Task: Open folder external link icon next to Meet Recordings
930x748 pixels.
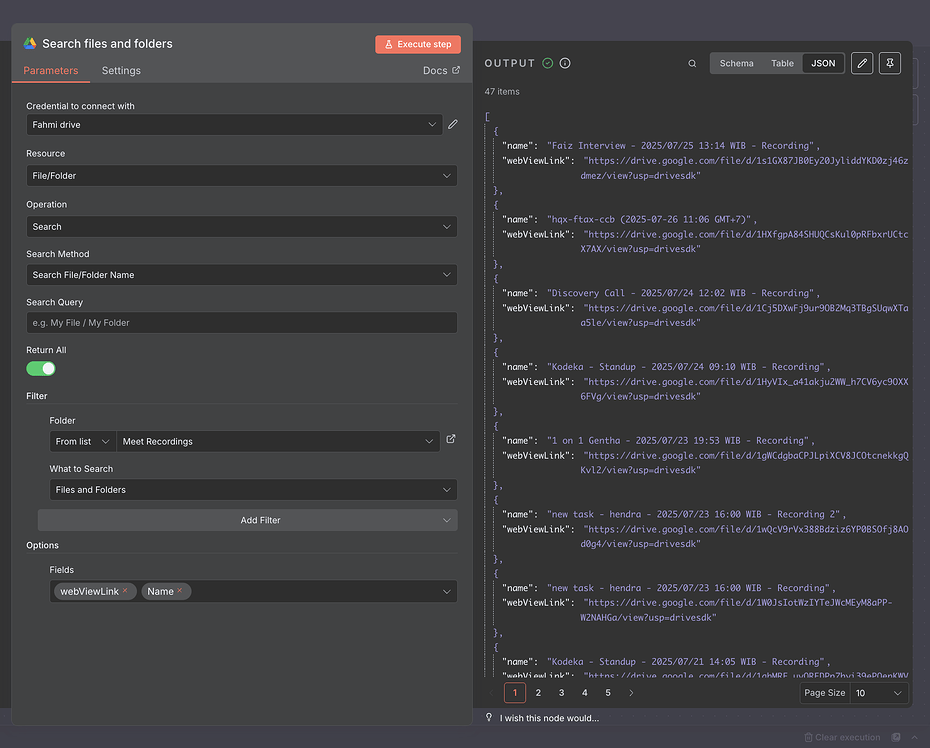Action: (x=451, y=439)
